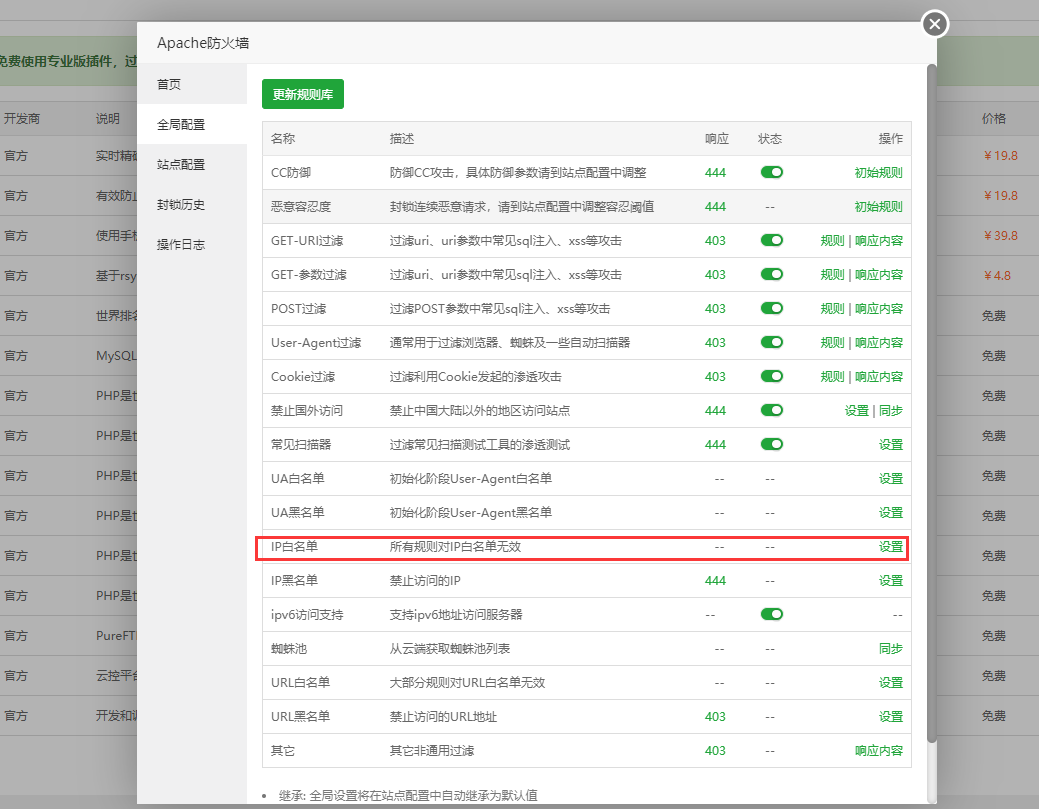1039x809 pixels.
Task: Toggle the User-Agent过滤 switch
Action: pyautogui.click(x=772, y=342)
